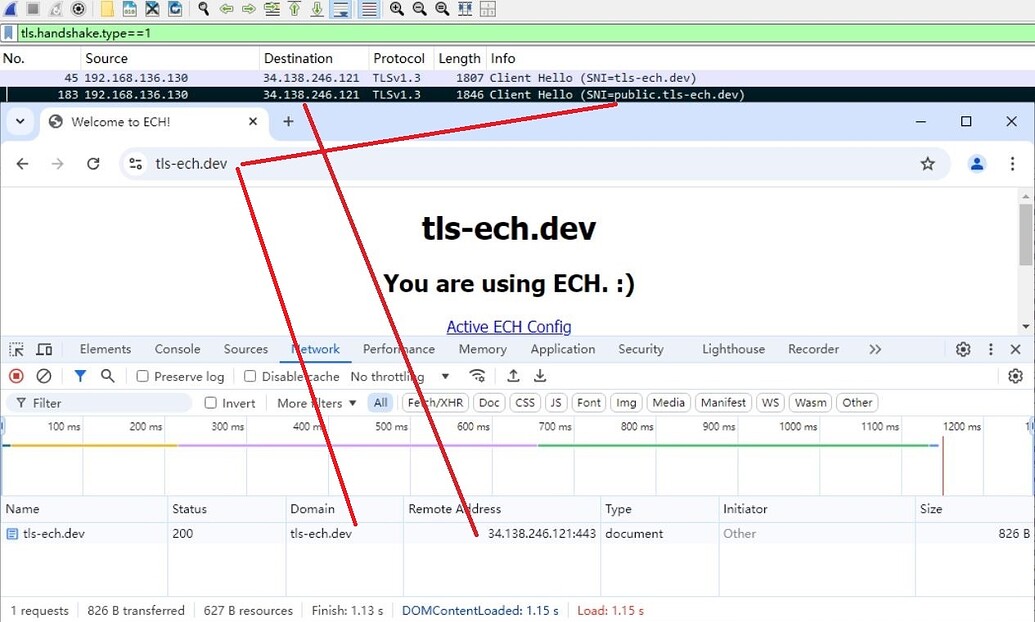The width and height of the screenshot is (1035, 622).
Task: Open the Active ECH Config link
Action: tap(509, 327)
